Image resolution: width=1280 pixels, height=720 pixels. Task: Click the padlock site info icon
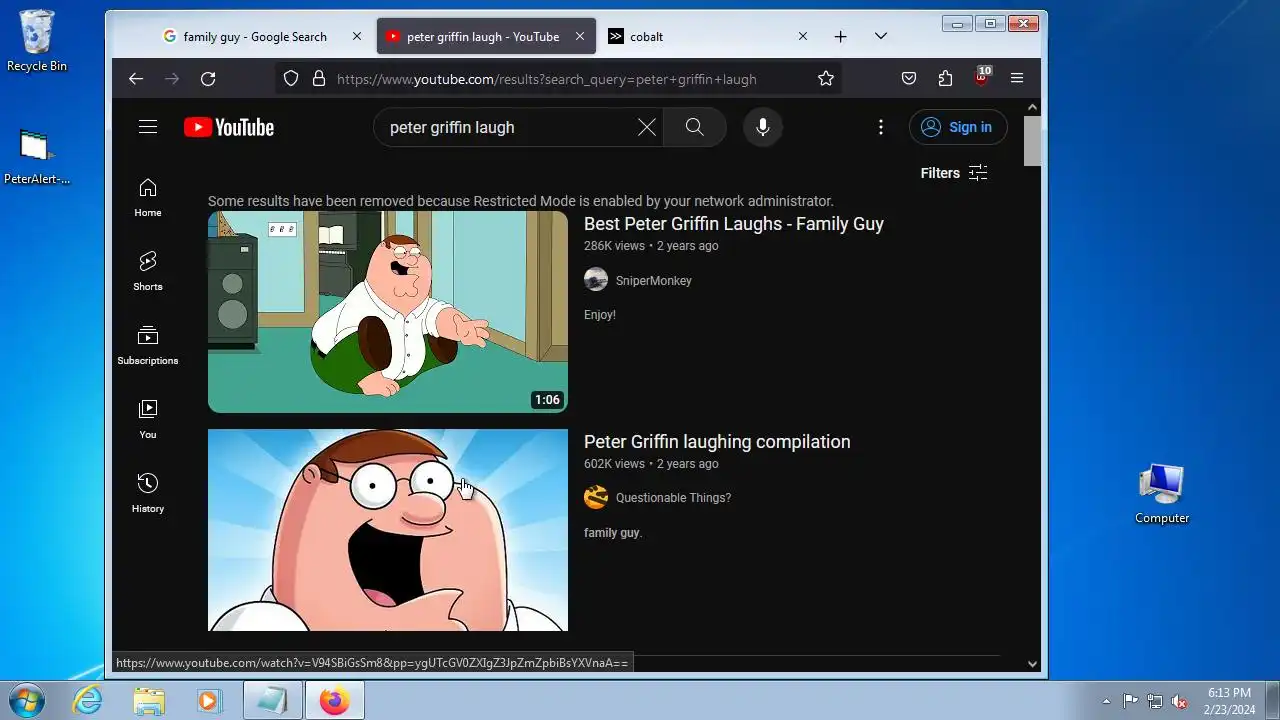pyautogui.click(x=319, y=78)
